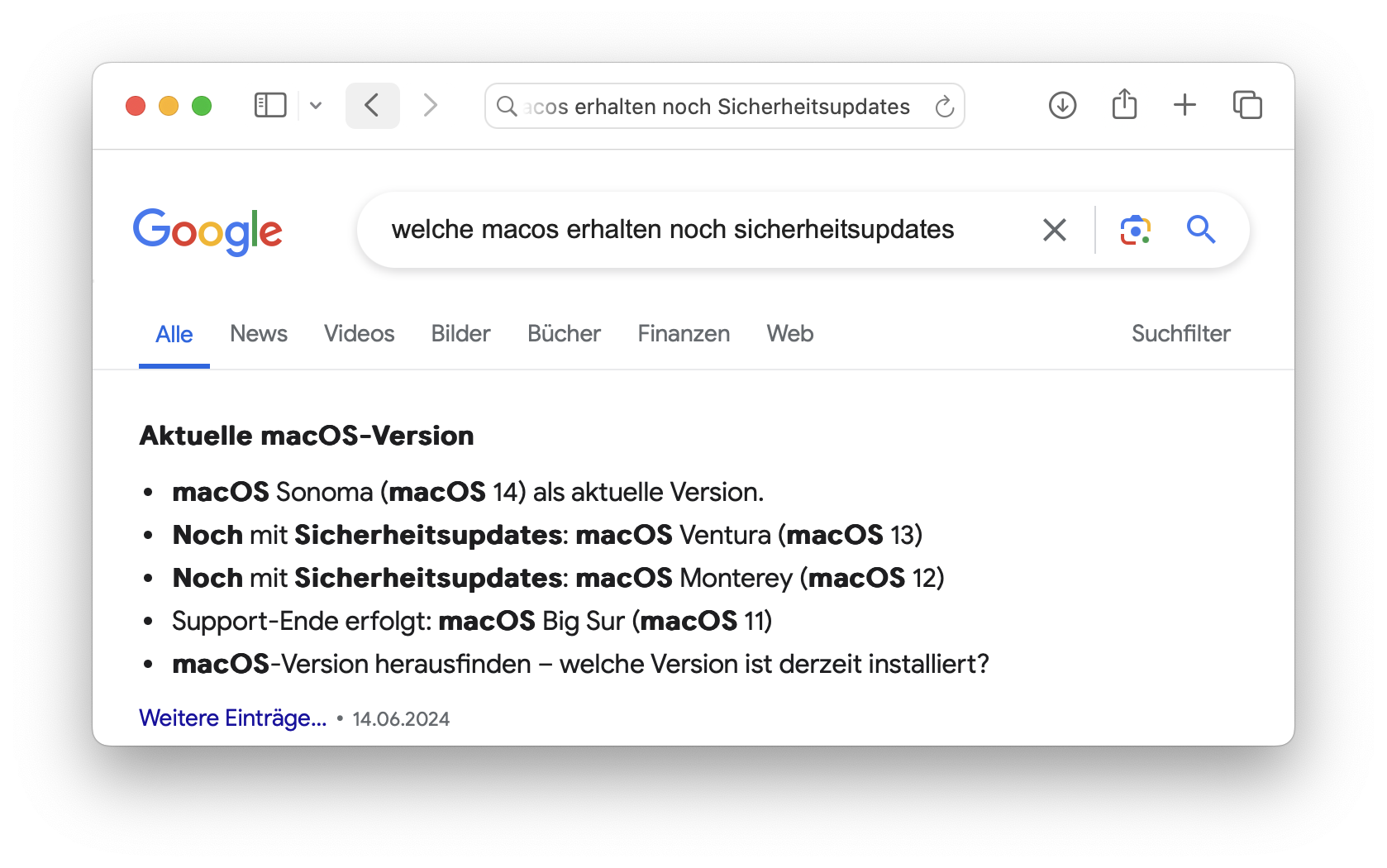
Task: Switch to the Bilder tab
Action: pyautogui.click(x=460, y=334)
